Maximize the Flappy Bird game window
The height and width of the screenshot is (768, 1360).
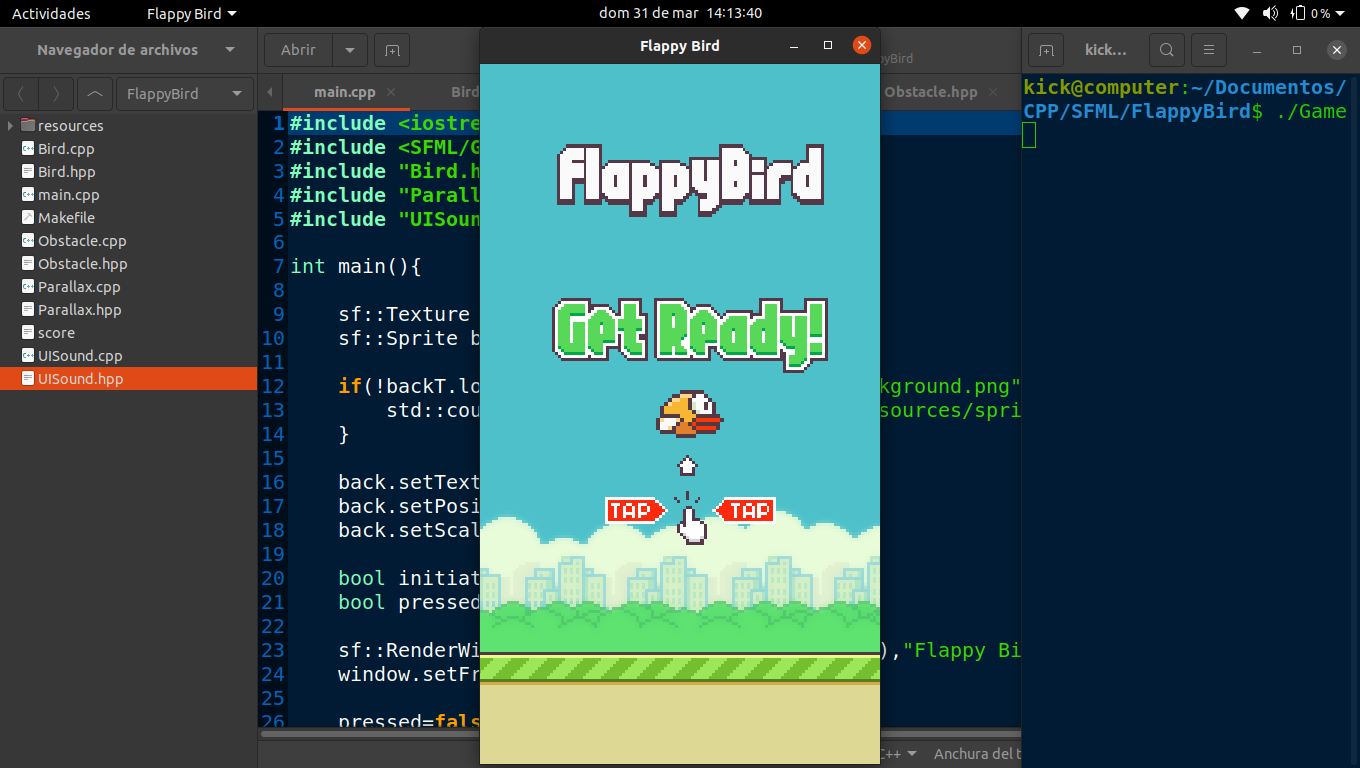coord(828,46)
